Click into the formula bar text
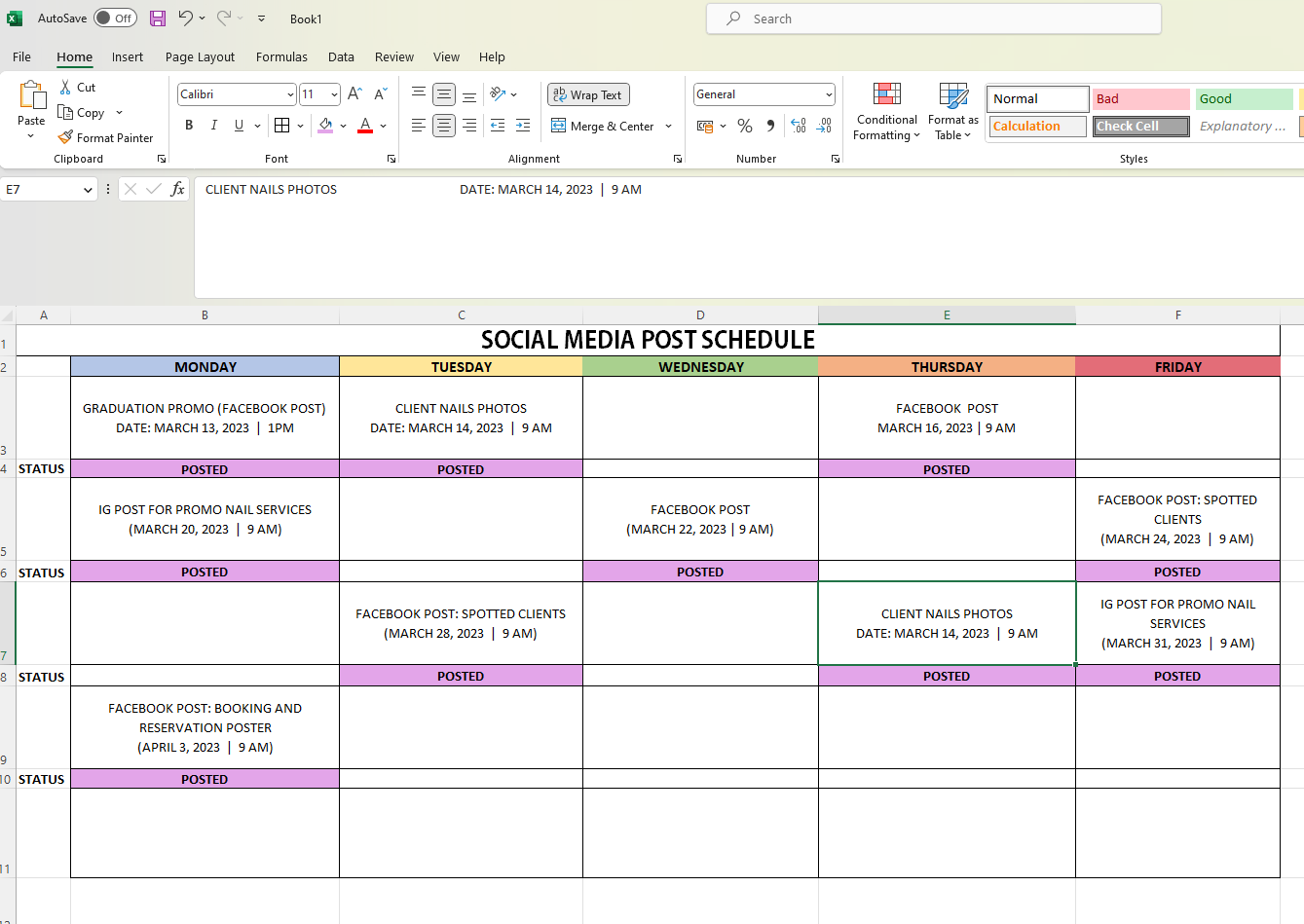Viewport: 1304px width, 924px height. [424, 190]
